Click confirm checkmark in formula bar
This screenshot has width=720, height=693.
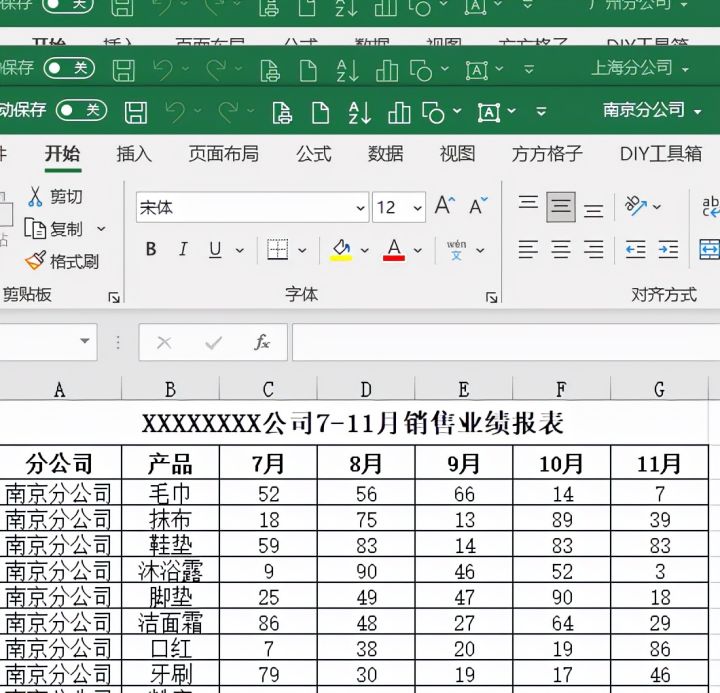(x=214, y=343)
